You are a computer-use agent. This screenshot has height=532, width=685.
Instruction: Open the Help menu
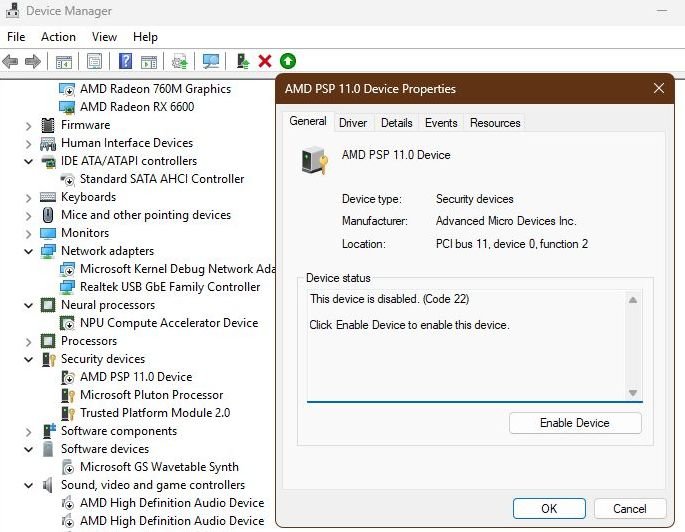click(x=145, y=37)
